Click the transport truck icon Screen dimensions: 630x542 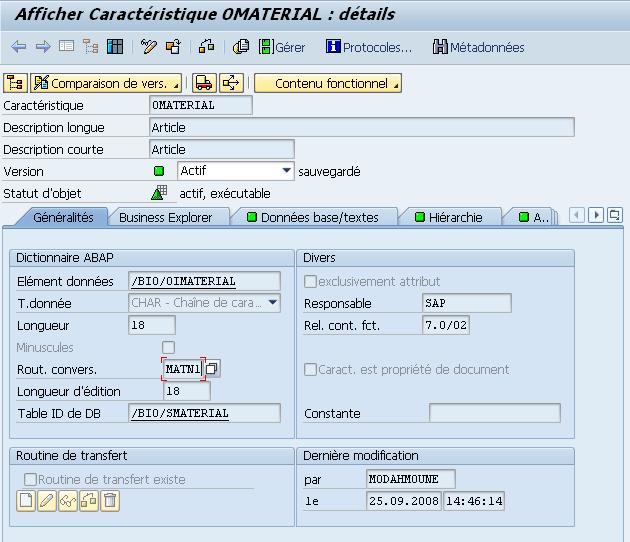204,83
